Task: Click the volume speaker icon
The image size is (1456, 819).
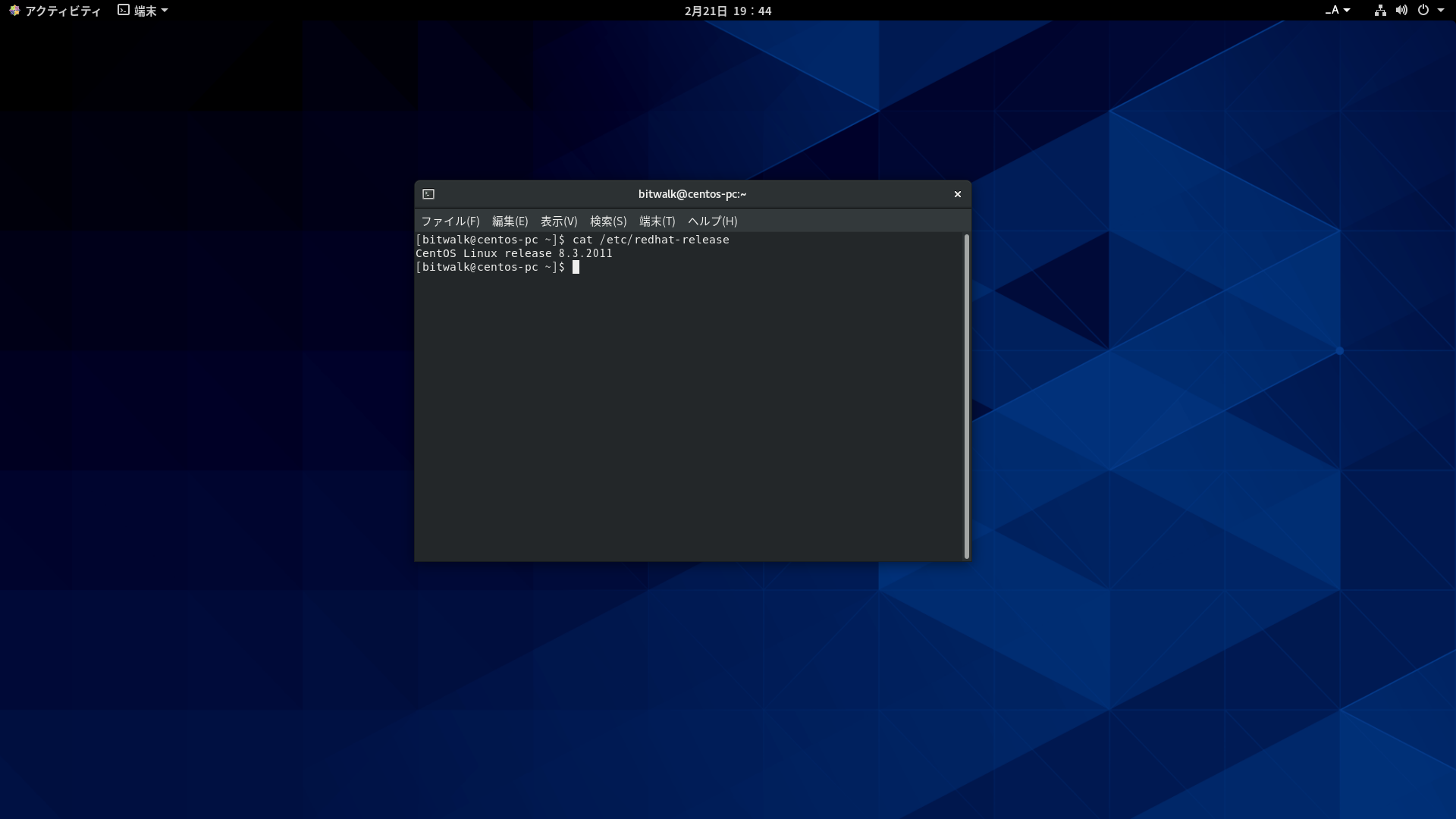Action: tap(1401, 11)
